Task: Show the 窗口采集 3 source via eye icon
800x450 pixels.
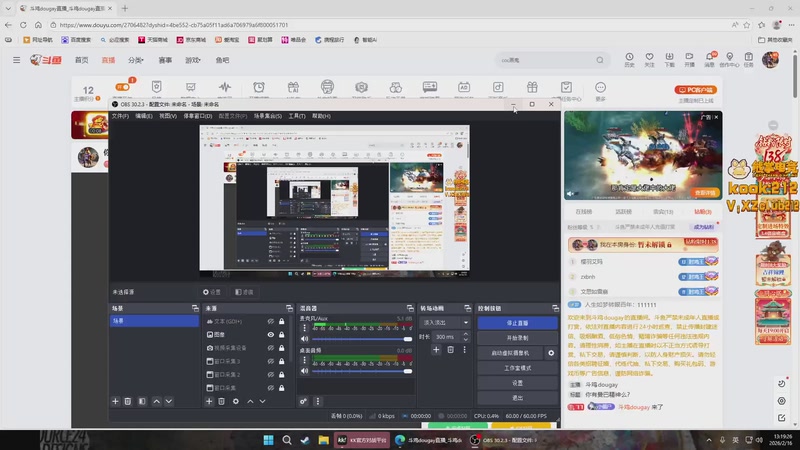Action: point(271,361)
